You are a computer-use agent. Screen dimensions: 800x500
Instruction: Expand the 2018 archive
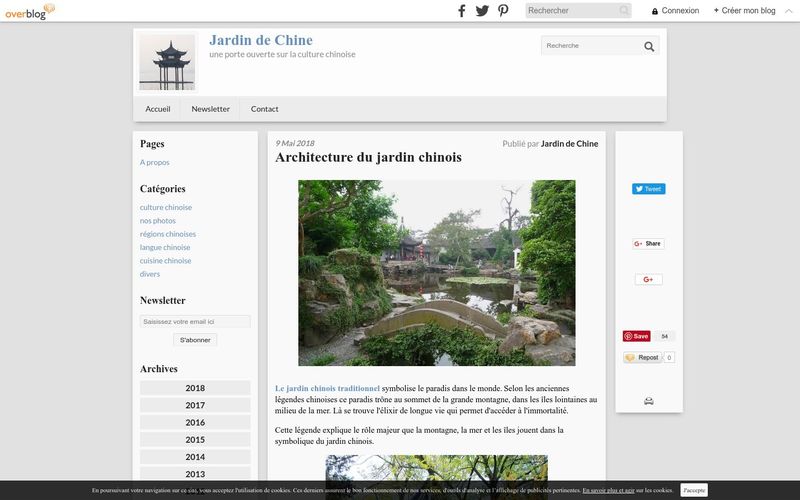coord(195,388)
